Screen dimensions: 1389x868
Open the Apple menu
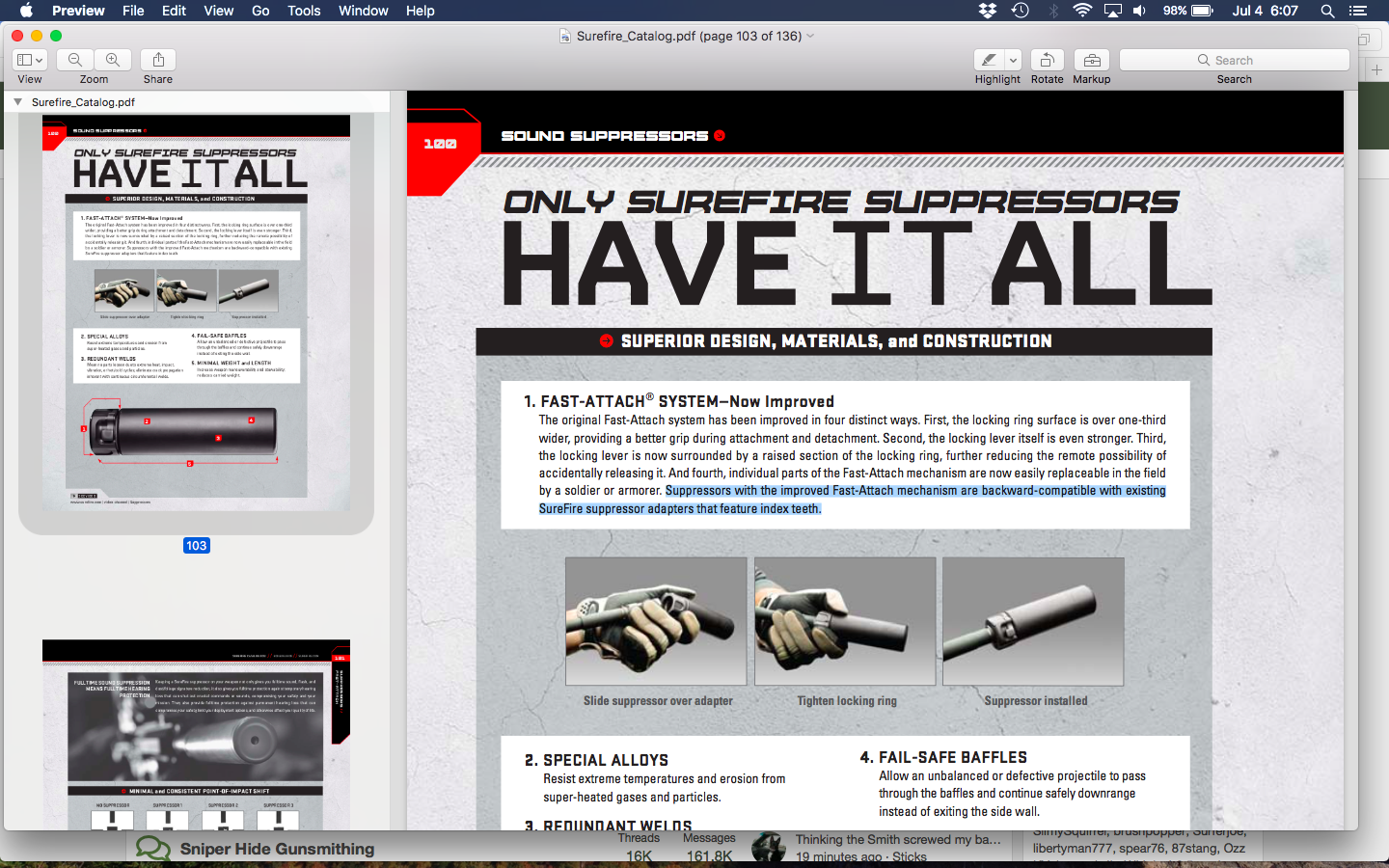pos(26,11)
